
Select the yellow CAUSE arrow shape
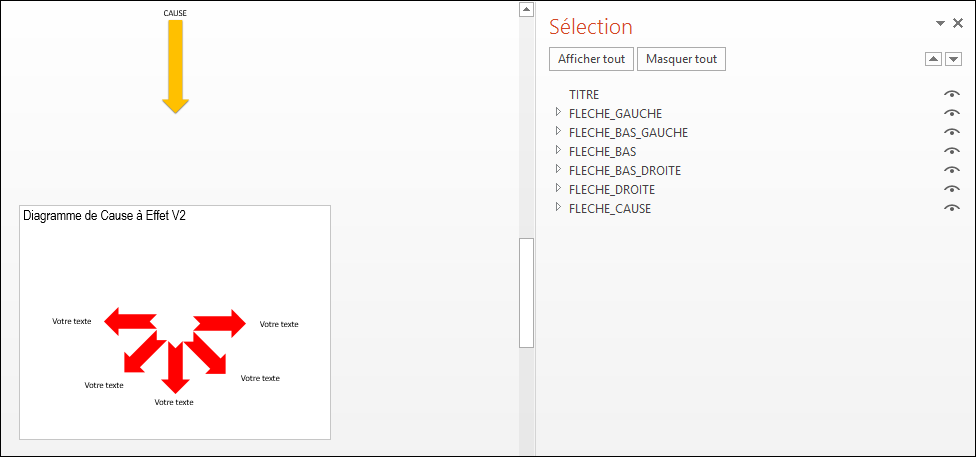click(176, 66)
